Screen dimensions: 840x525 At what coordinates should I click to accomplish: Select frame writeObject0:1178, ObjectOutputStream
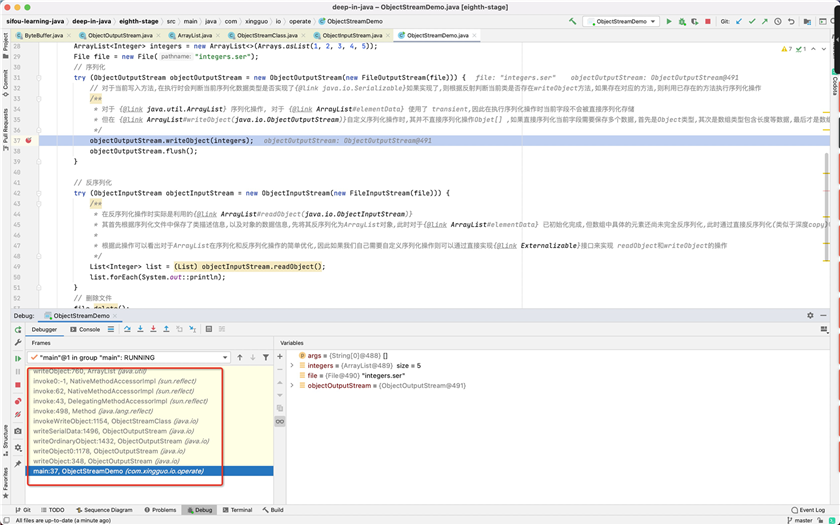coord(150,451)
